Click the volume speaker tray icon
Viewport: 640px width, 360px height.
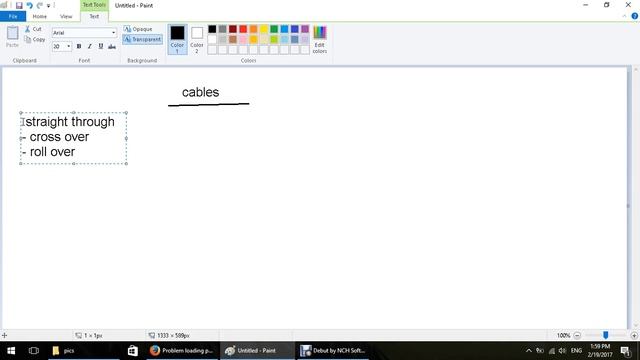[x=562, y=351]
